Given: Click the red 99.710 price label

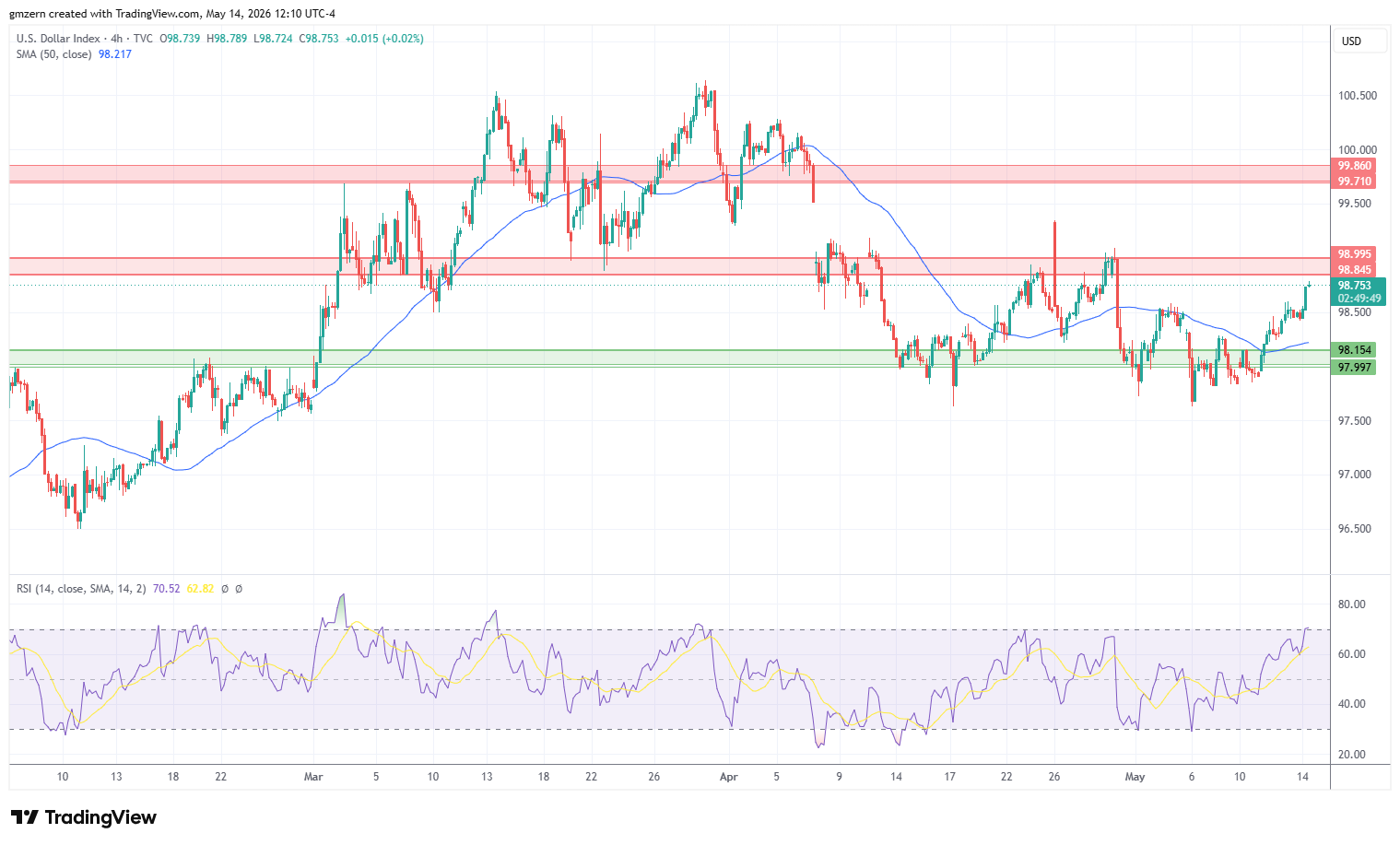Looking at the screenshot, I should coord(1355,182).
